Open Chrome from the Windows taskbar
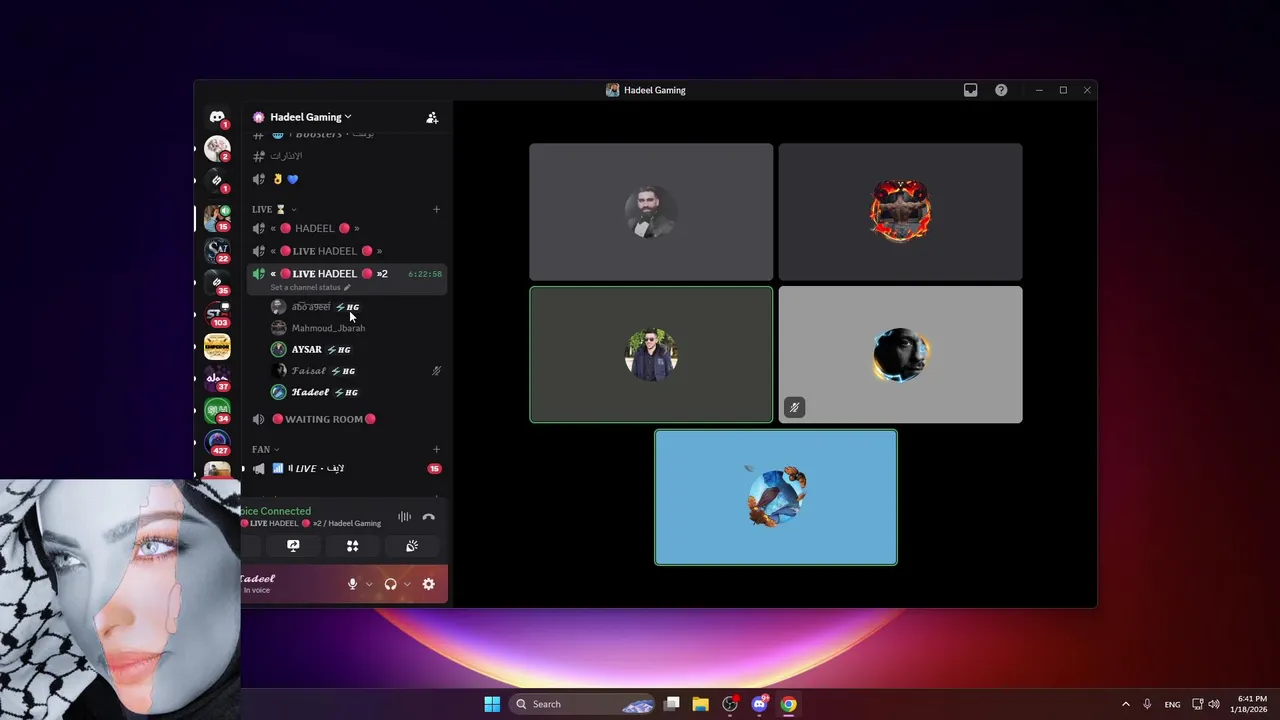 (788, 704)
